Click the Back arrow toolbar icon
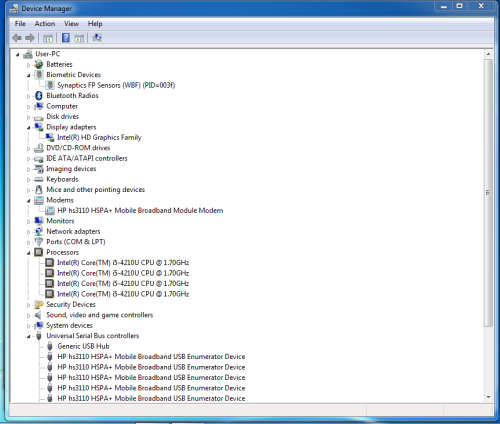Image resolution: width=500 pixels, height=424 pixels. (x=17, y=38)
